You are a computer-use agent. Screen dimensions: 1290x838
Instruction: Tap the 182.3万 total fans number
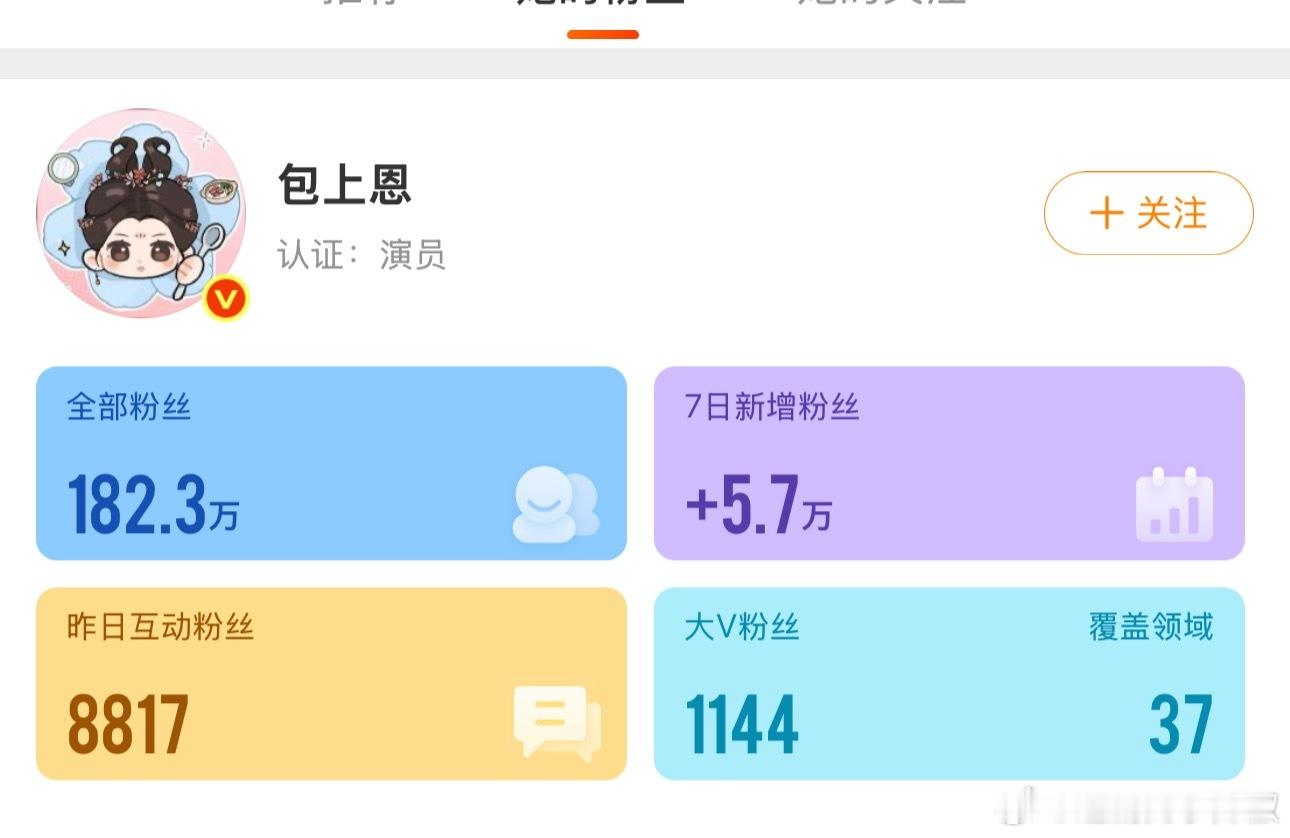153,506
